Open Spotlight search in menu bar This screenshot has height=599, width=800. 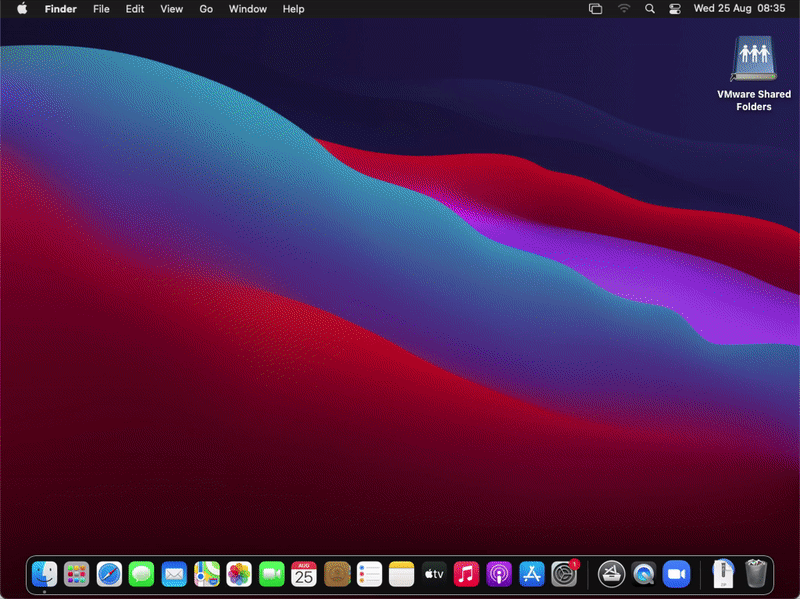(x=650, y=9)
